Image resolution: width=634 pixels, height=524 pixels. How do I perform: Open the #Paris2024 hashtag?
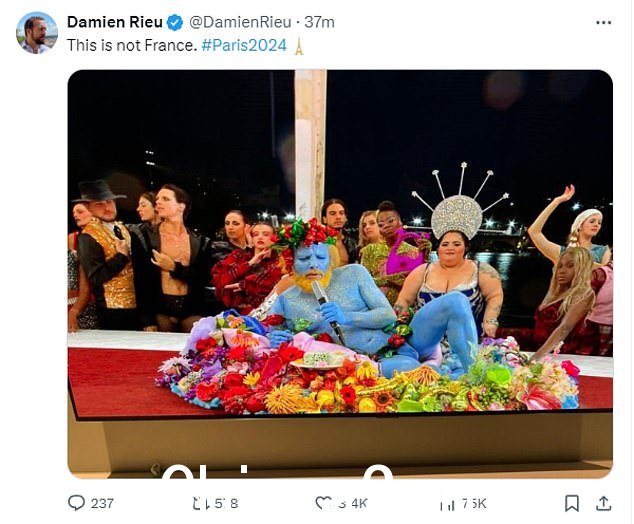[244, 45]
